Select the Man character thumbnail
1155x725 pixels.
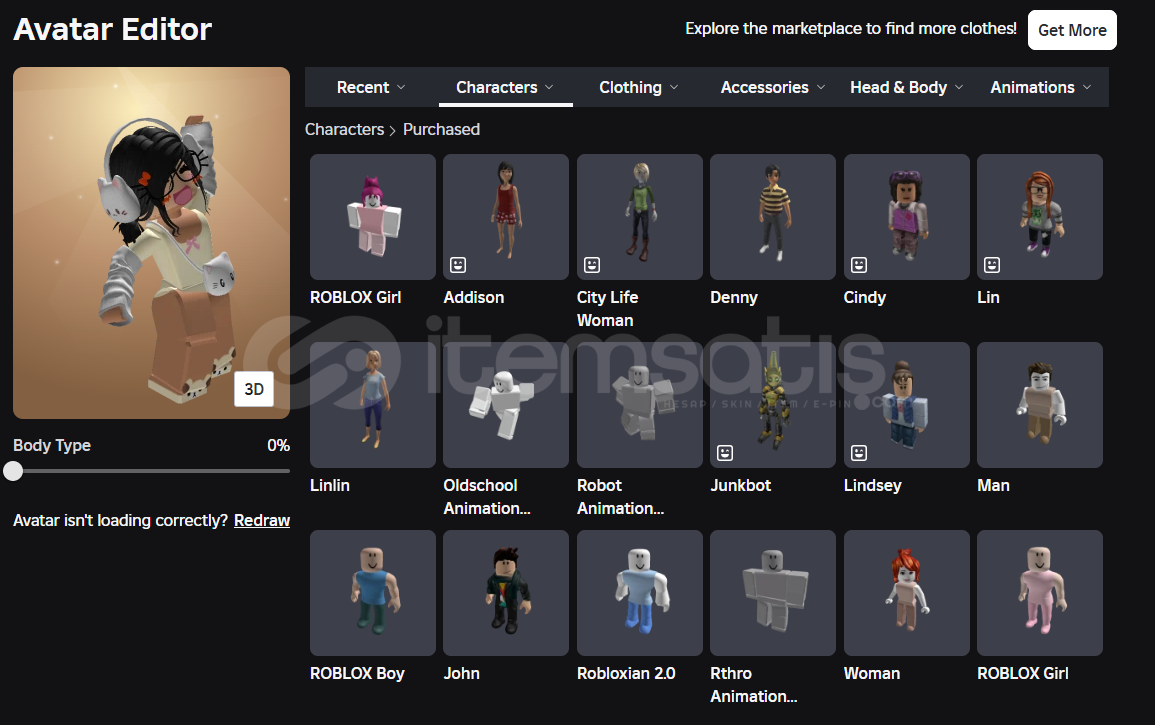pos(1039,405)
